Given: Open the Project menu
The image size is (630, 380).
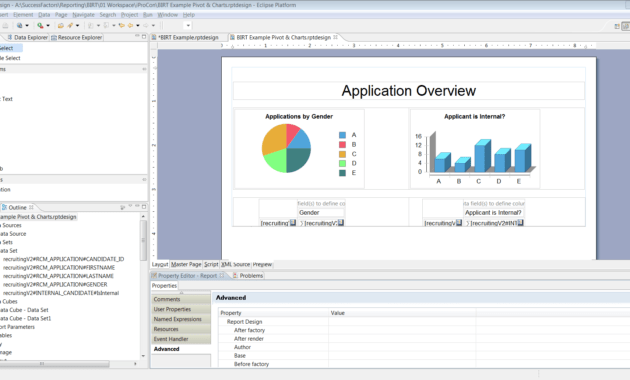Looking at the screenshot, I should 129,15.
